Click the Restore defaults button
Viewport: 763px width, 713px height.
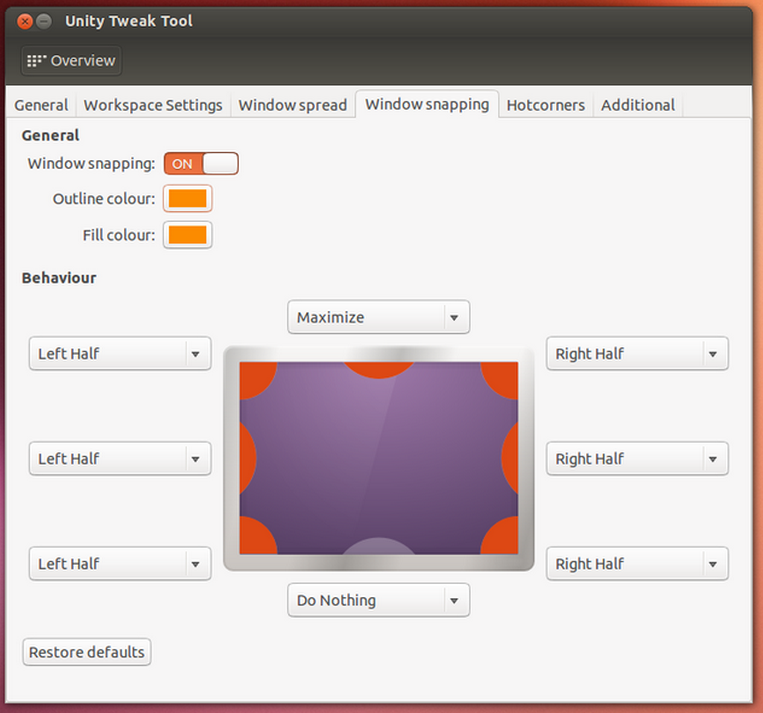[x=87, y=652]
